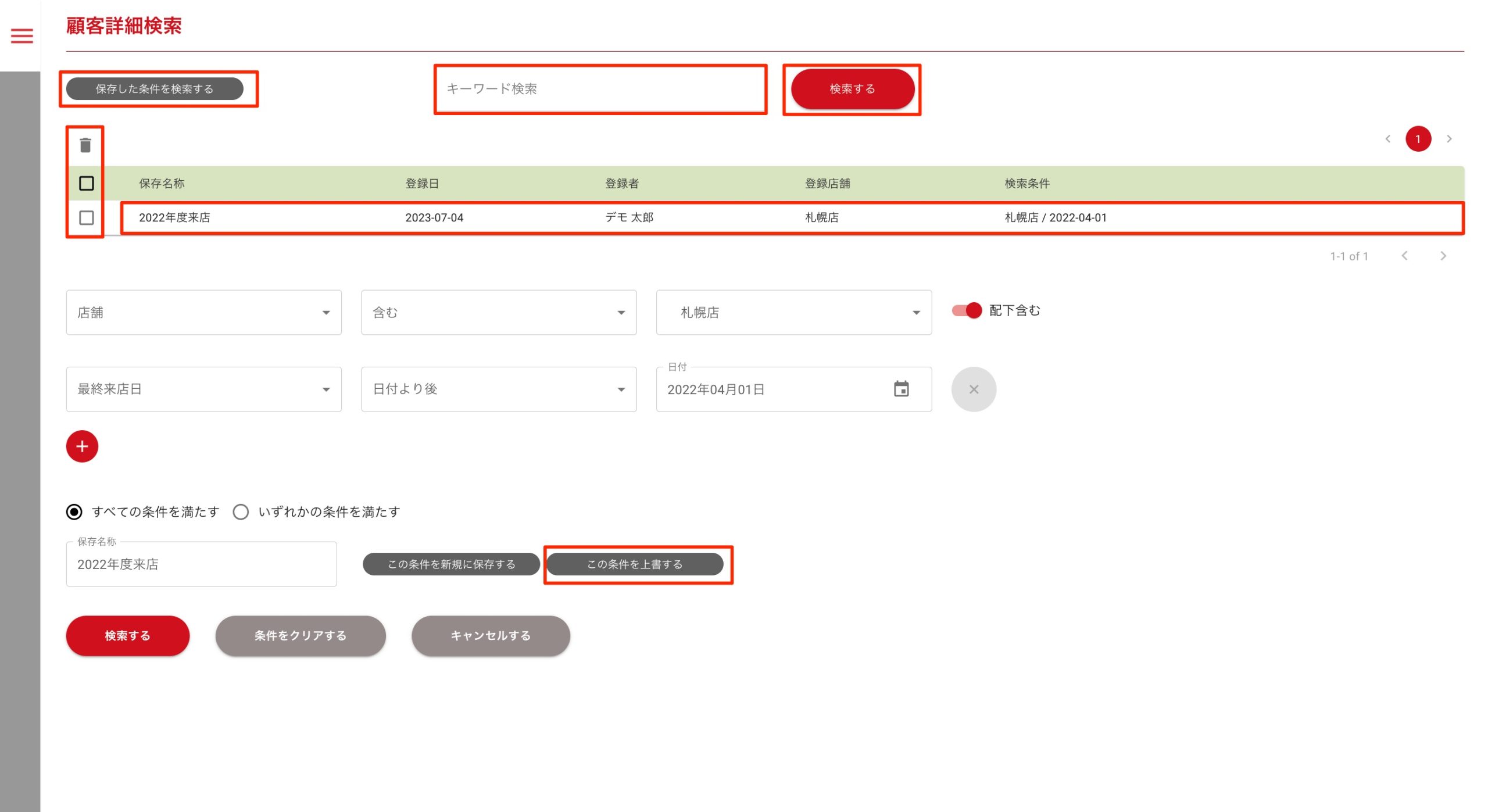Open the 店舗 dropdown

pyautogui.click(x=203, y=313)
